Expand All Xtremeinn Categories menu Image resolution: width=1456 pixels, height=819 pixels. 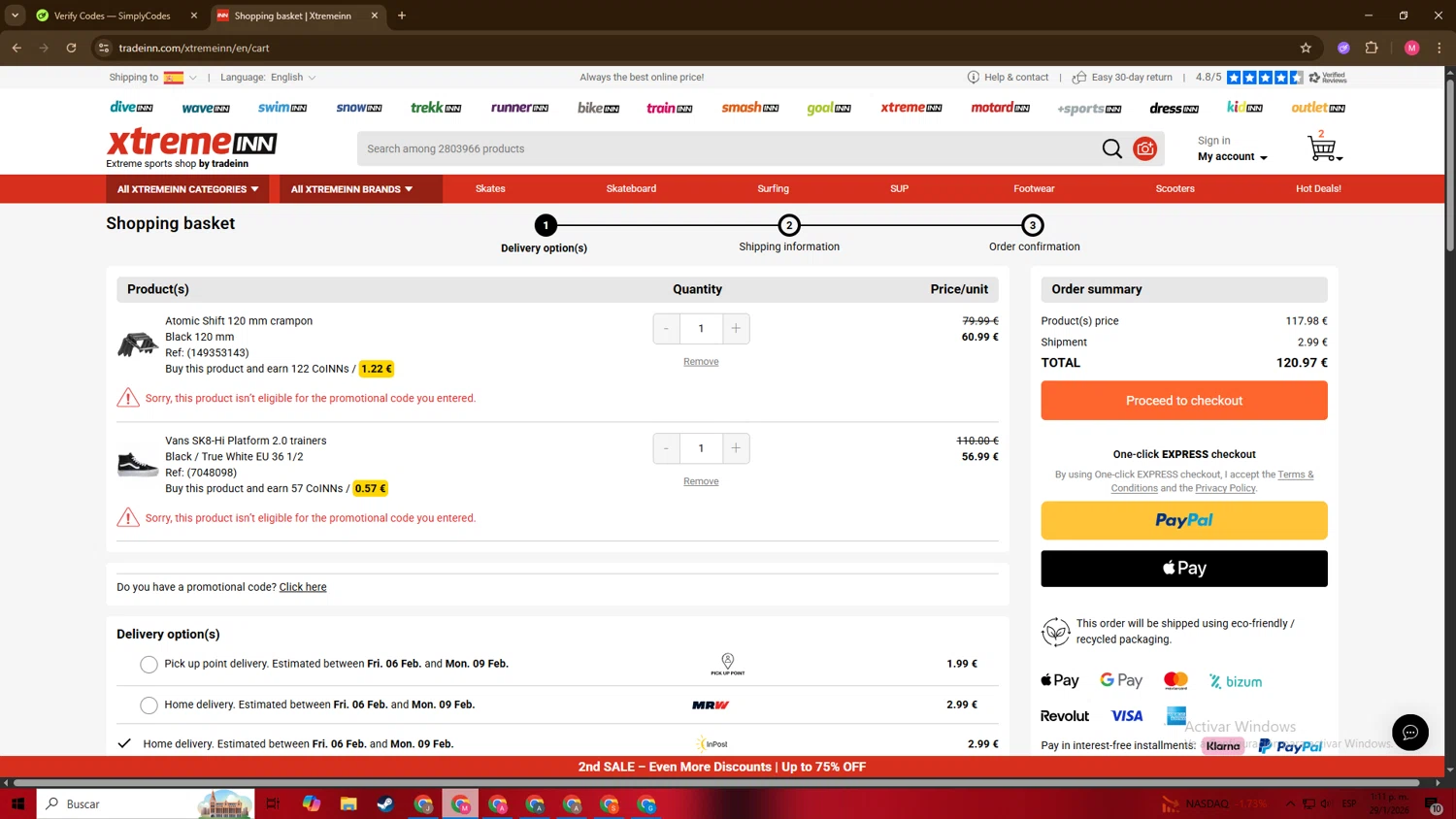(188, 189)
